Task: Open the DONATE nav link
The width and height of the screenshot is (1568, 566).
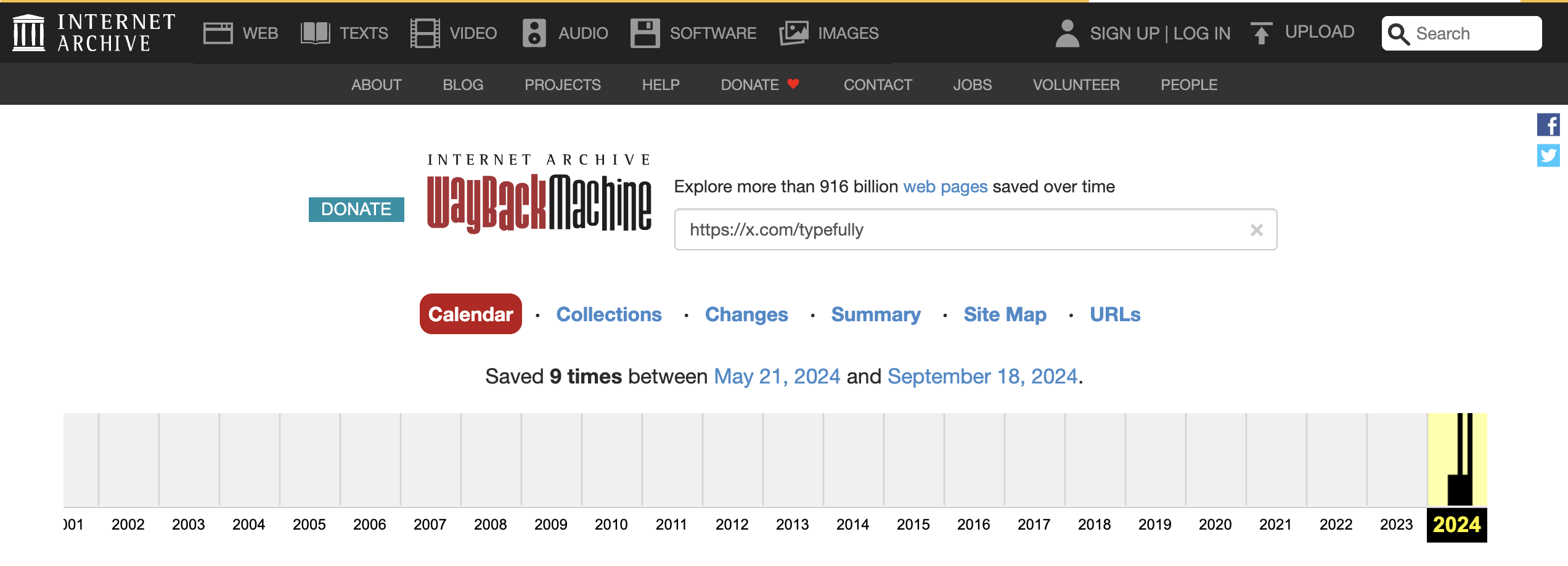Action: click(x=750, y=84)
